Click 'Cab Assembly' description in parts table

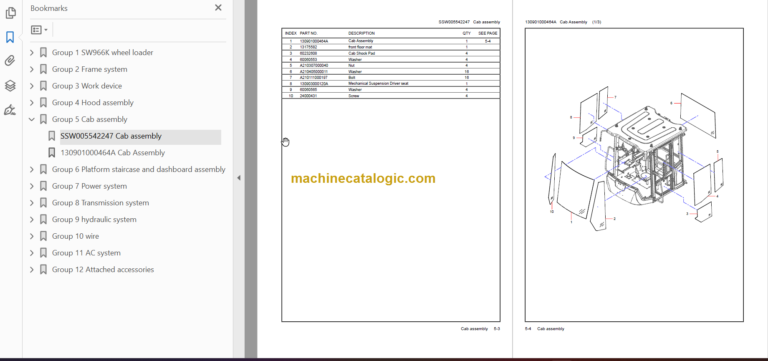click(x=360, y=41)
